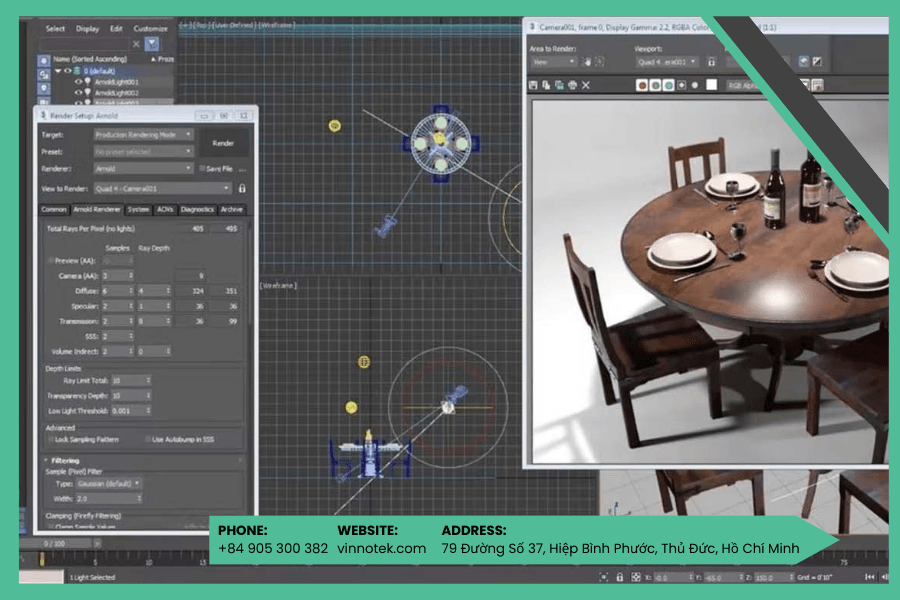This screenshot has height=600, width=900.
Task: Open the Display menu in Scene Explorer
Action: (87, 29)
